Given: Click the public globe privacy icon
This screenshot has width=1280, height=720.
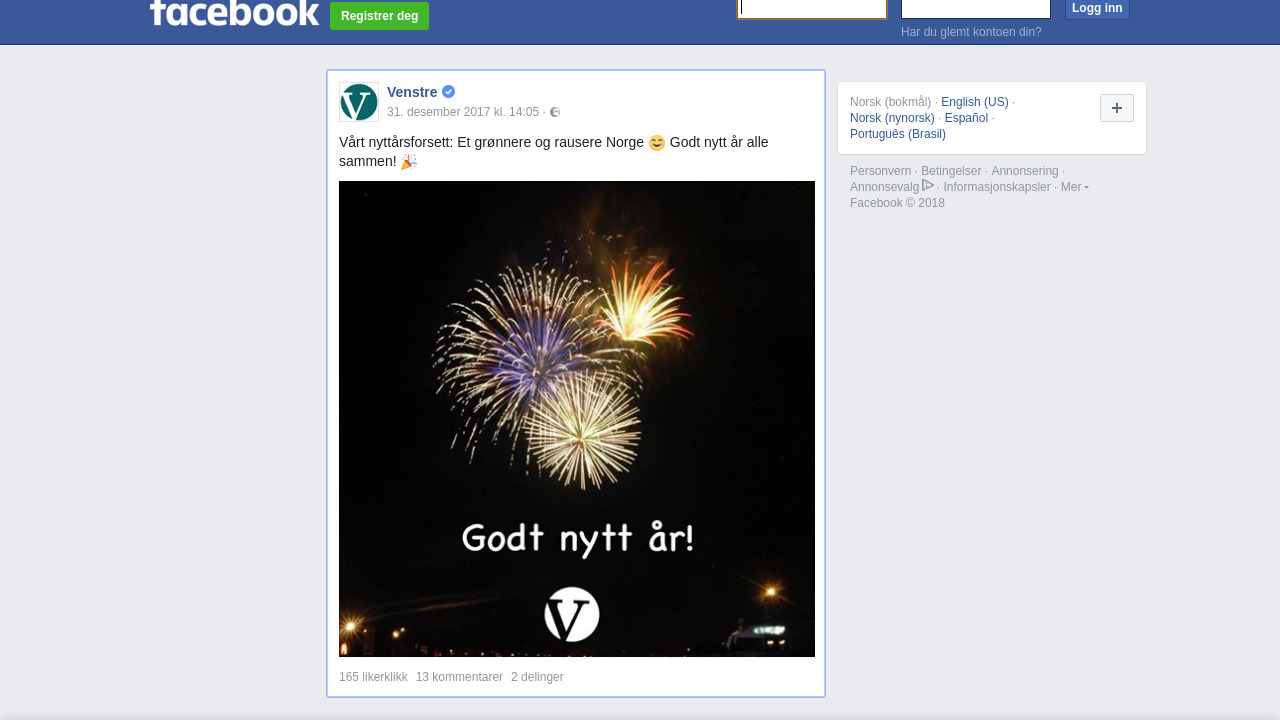Looking at the screenshot, I should 555,112.
